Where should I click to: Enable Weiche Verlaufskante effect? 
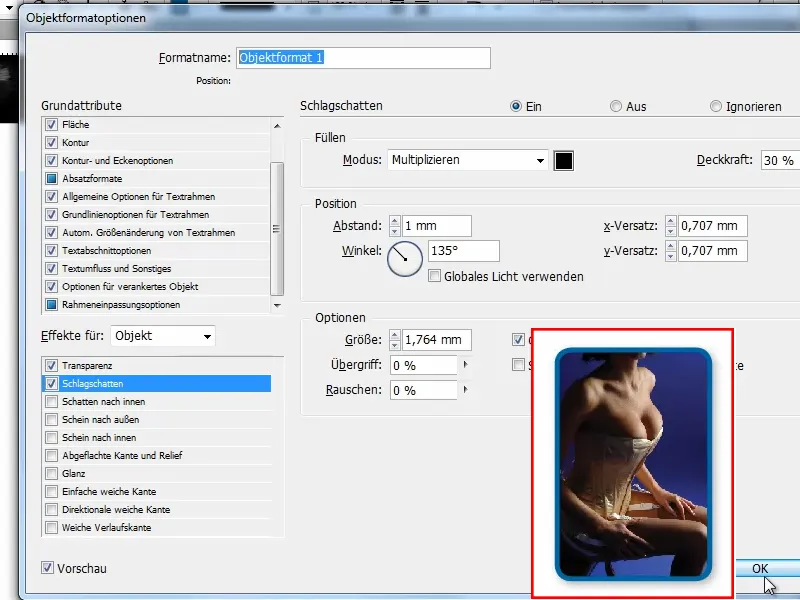51,528
